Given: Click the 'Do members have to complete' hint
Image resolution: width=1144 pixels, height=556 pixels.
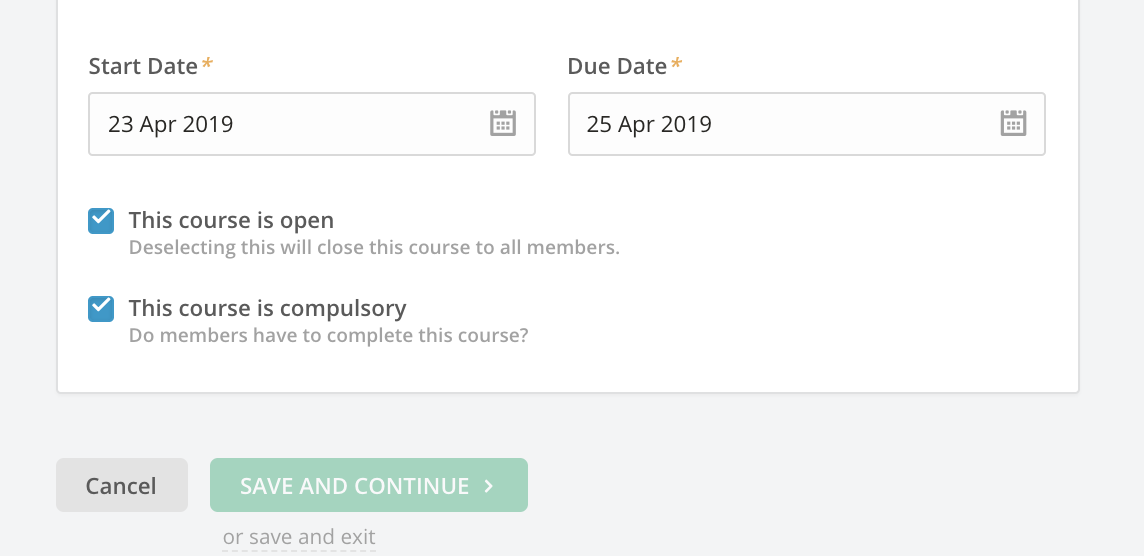Looking at the screenshot, I should click(328, 335).
